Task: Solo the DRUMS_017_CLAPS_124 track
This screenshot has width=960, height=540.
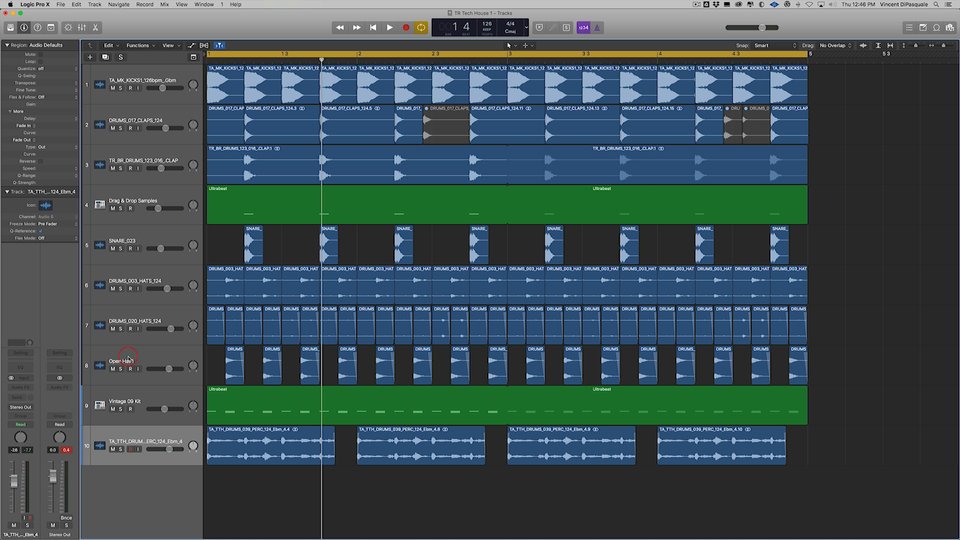Action: coord(121,128)
